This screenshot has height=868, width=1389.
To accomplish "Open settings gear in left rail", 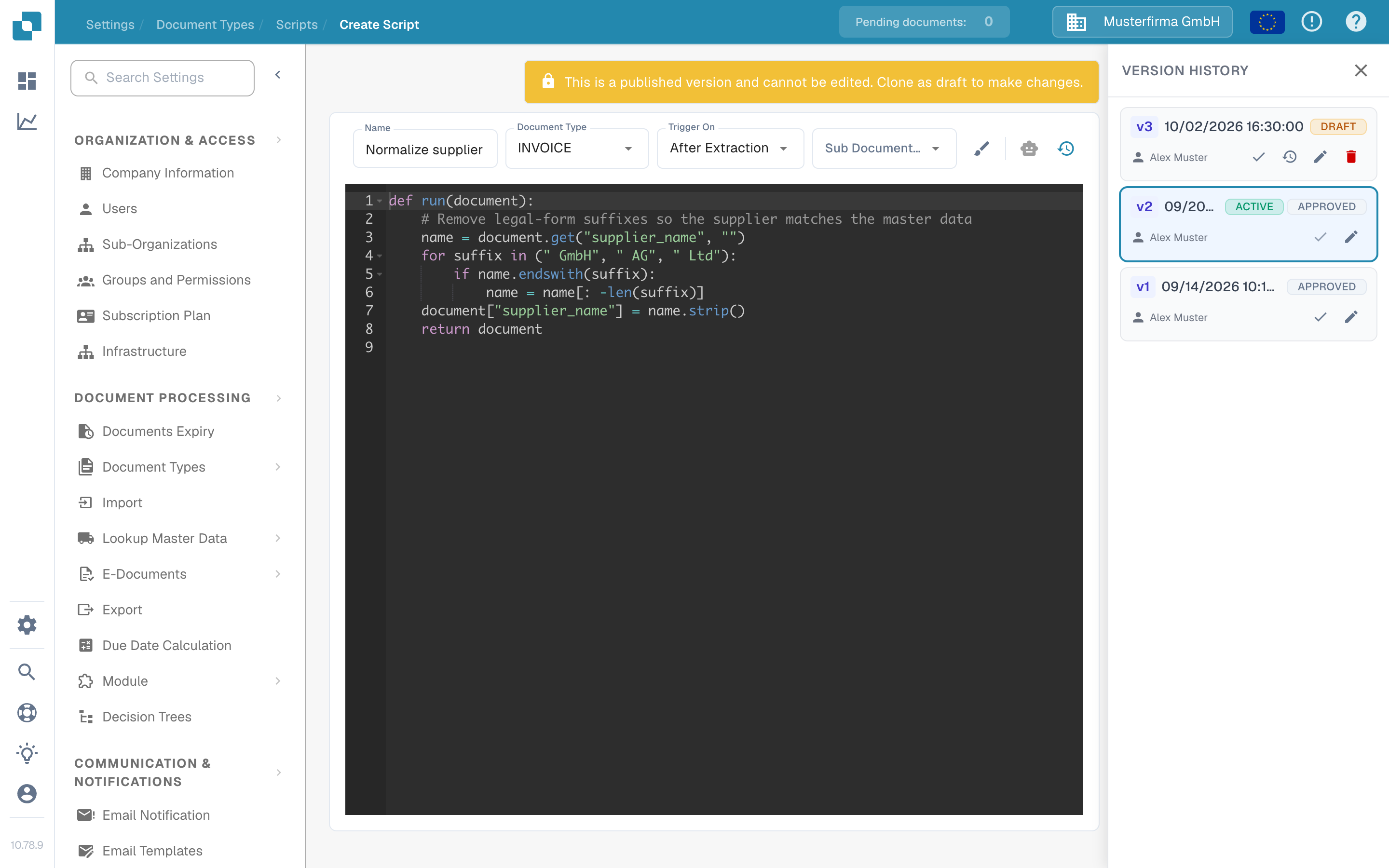I will (x=27, y=624).
